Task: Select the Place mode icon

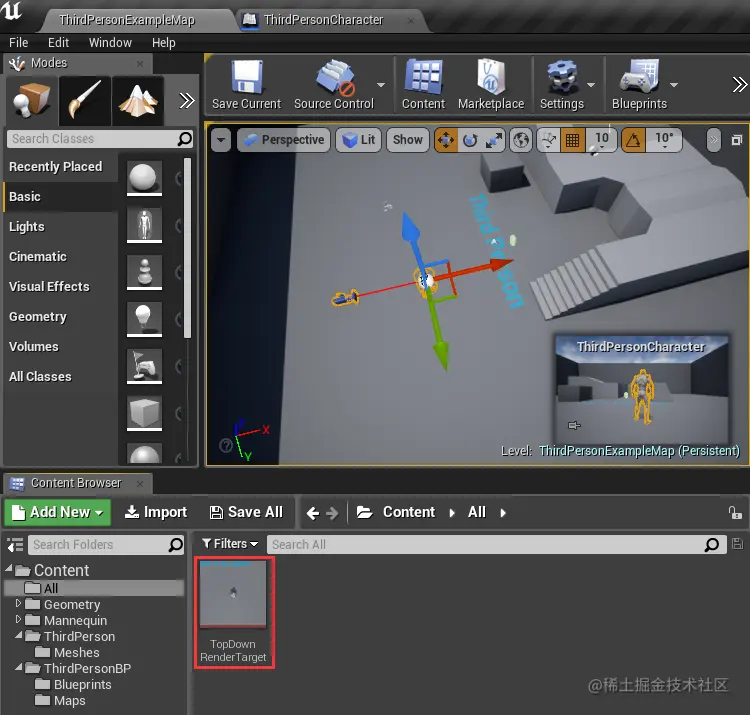Action: point(32,100)
